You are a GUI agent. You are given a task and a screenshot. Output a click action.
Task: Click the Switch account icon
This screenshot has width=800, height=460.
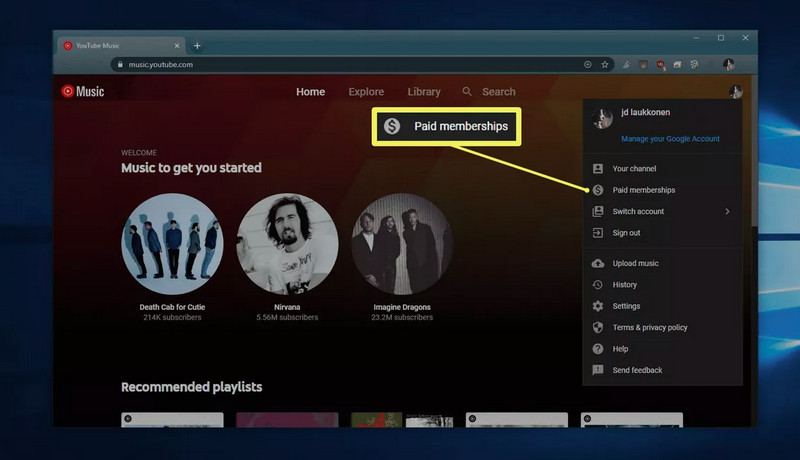pyautogui.click(x=598, y=211)
